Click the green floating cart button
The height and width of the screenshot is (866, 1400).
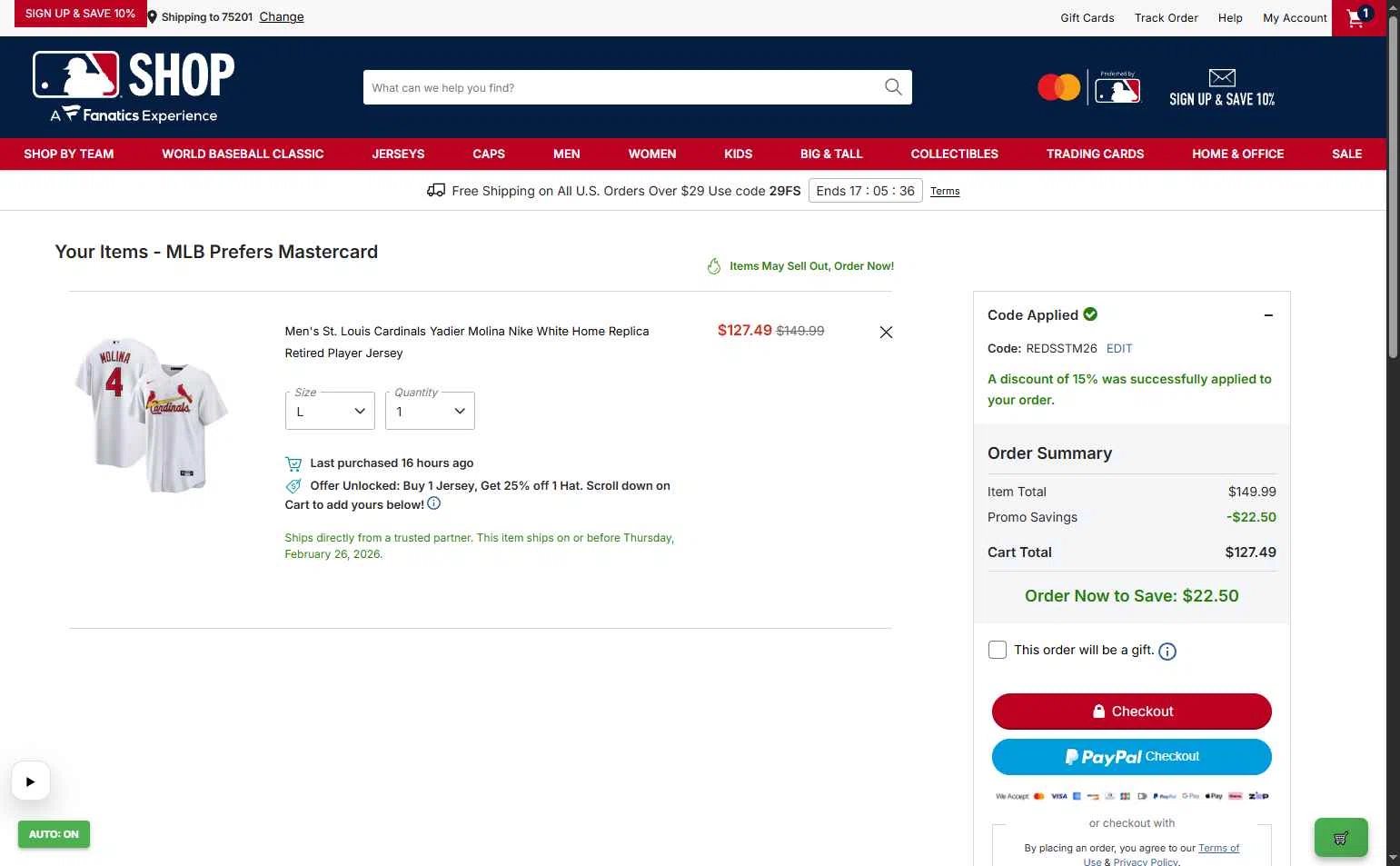pyautogui.click(x=1341, y=838)
